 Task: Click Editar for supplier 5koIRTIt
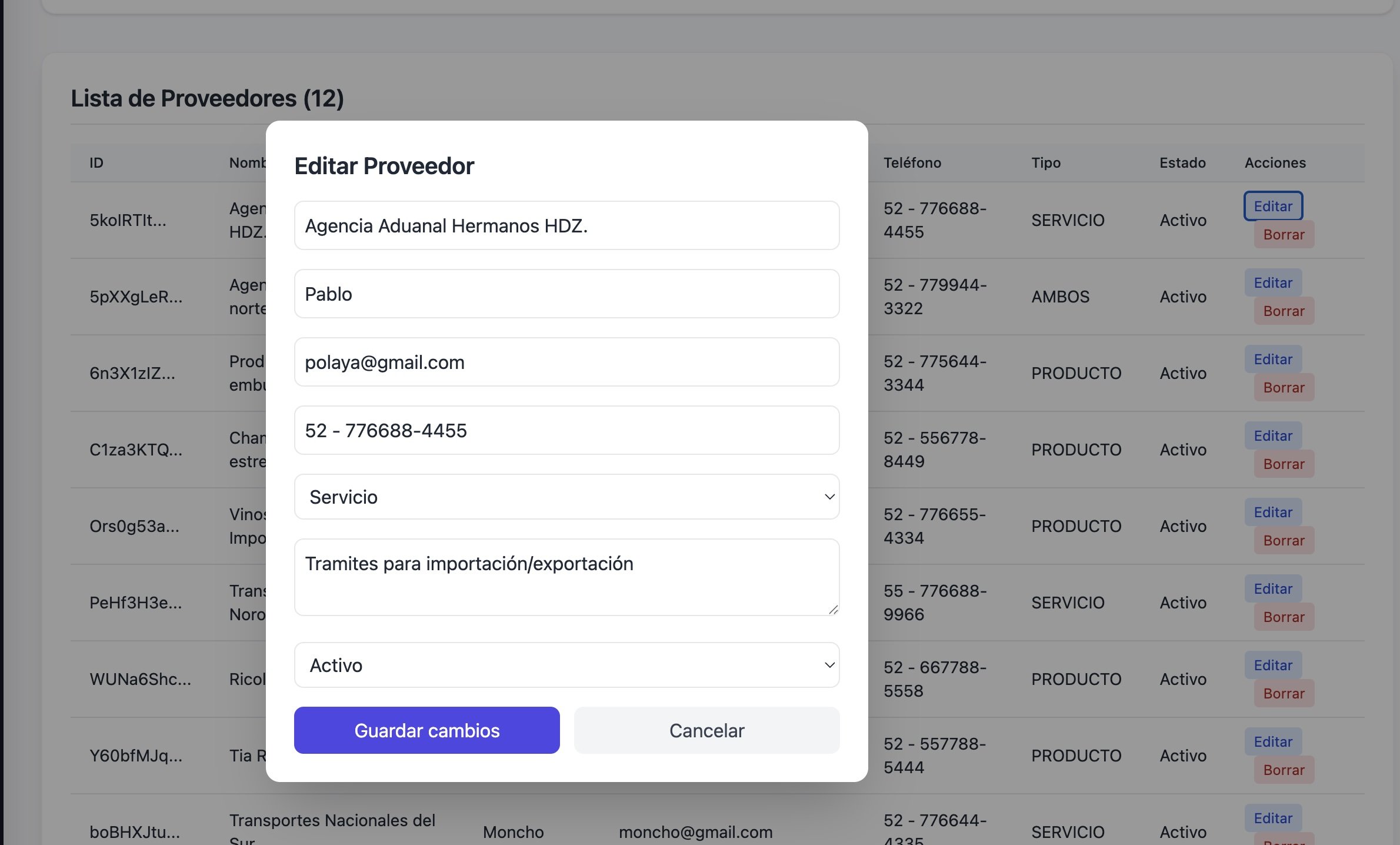[x=1273, y=207]
